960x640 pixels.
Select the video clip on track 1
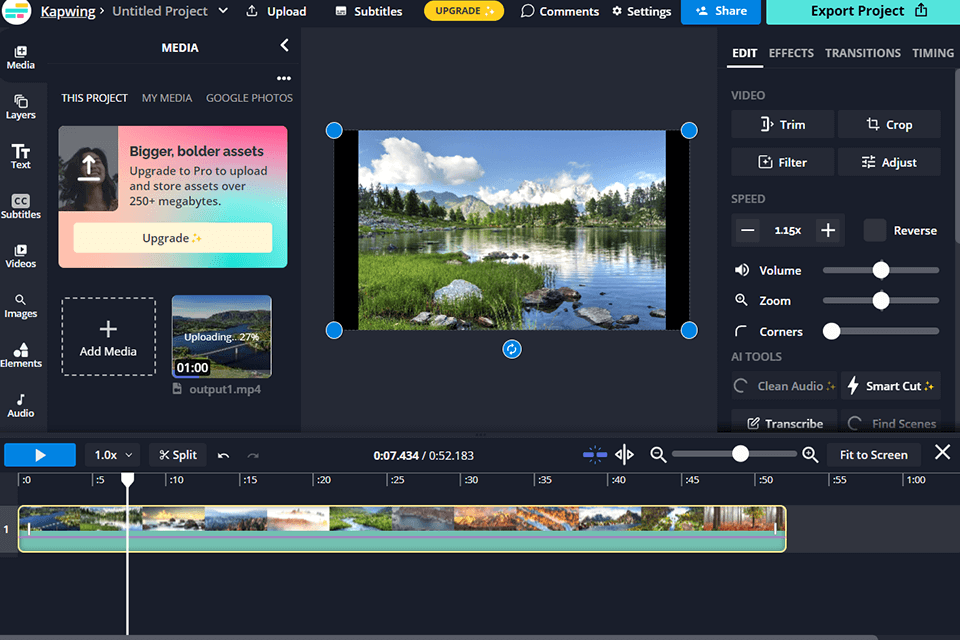click(402, 529)
